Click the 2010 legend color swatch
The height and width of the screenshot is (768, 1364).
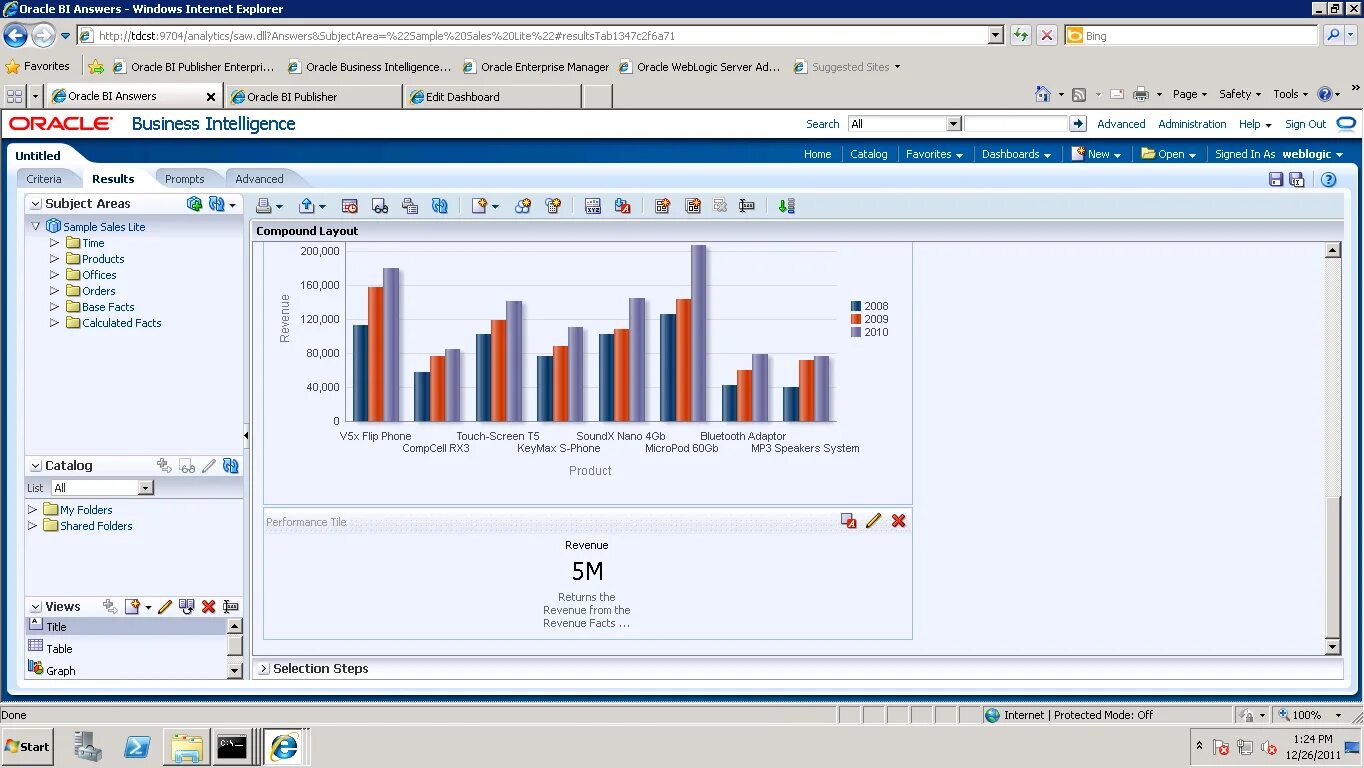pos(856,332)
